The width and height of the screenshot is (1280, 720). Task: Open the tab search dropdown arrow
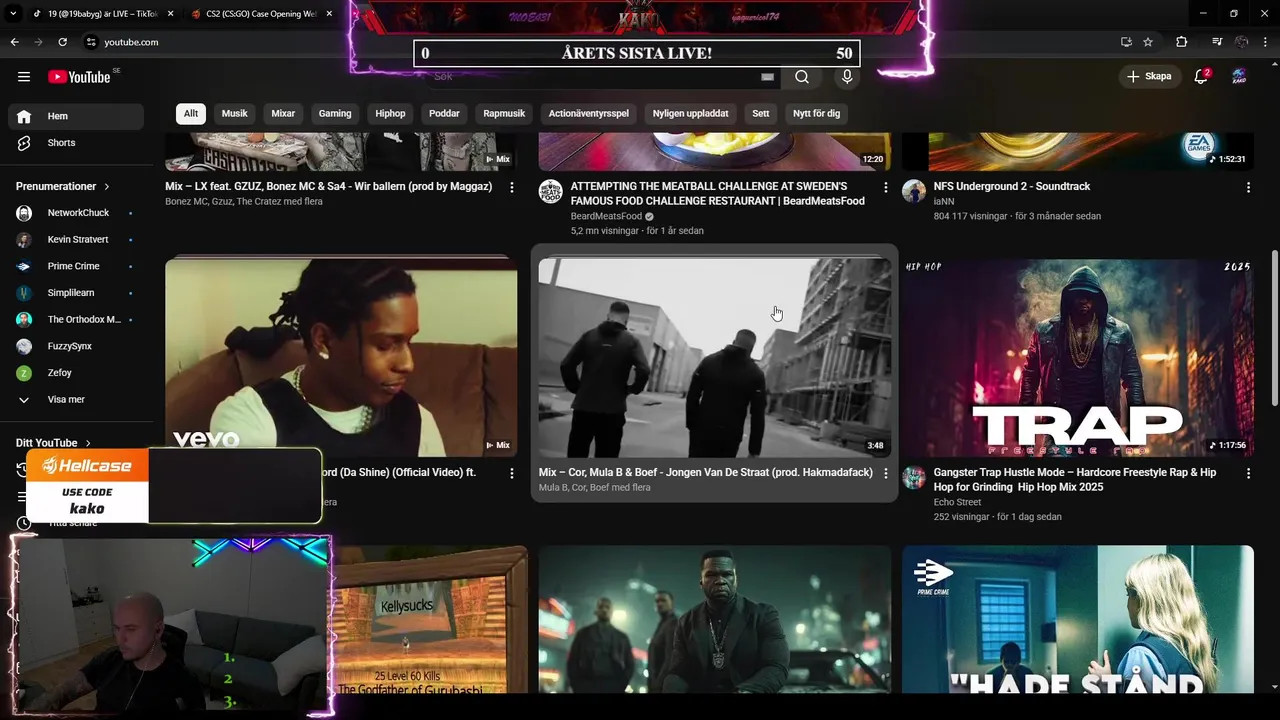point(13,14)
